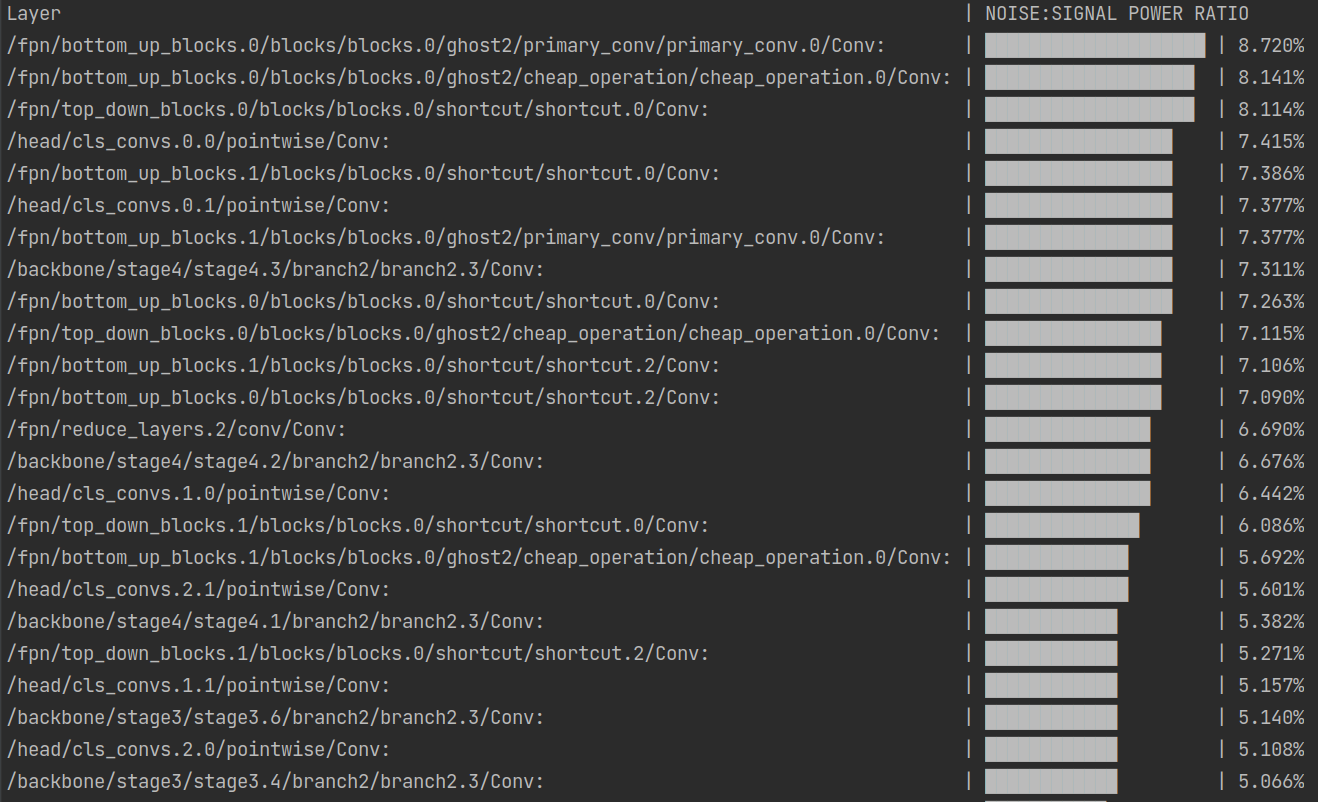Select the top_down_blocks.1 shortcut.0 layer name
The width and height of the screenshot is (1318, 802).
coord(358,526)
